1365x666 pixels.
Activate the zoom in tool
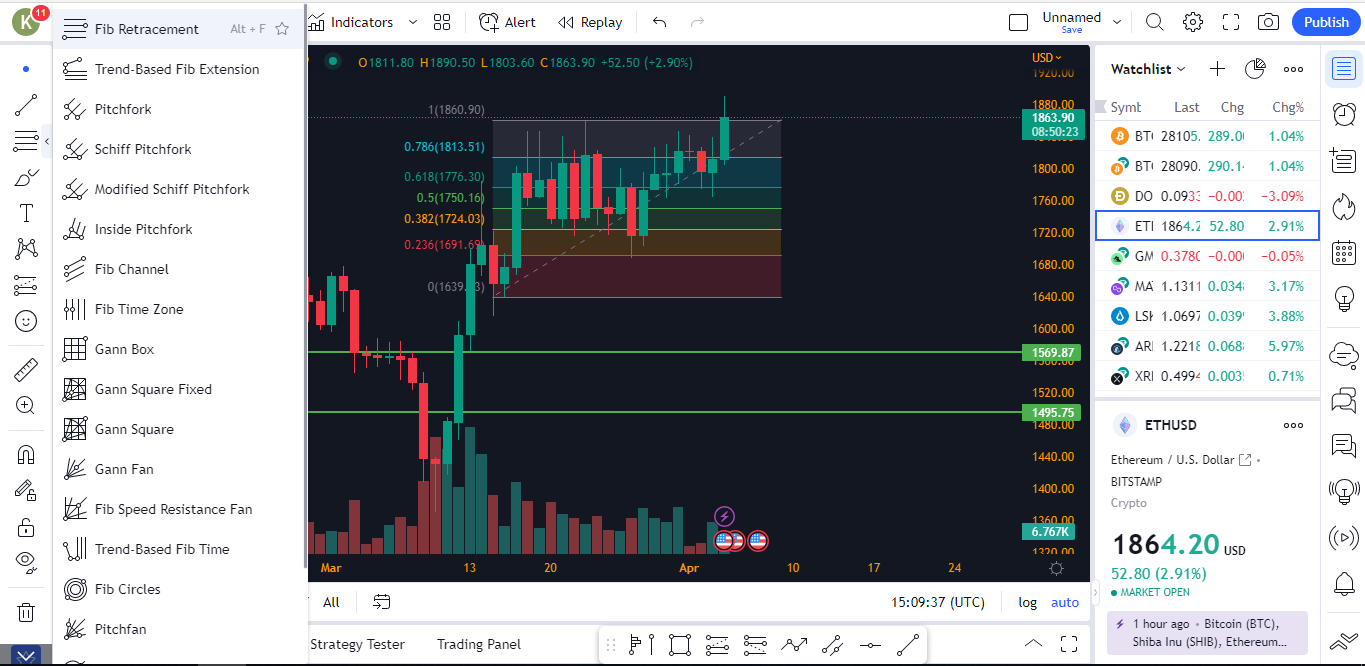pyautogui.click(x=26, y=405)
